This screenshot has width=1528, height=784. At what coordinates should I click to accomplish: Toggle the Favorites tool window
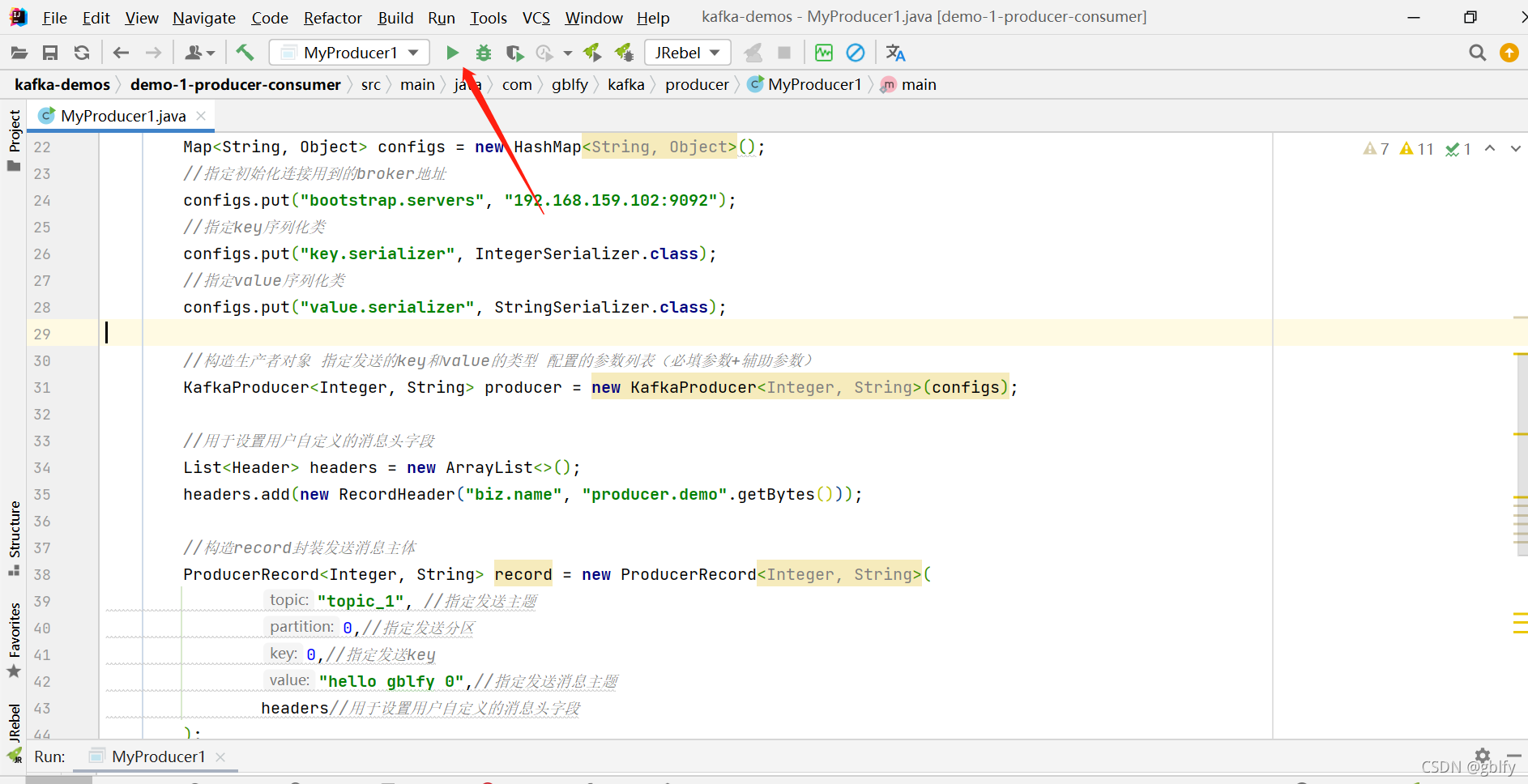(14, 640)
